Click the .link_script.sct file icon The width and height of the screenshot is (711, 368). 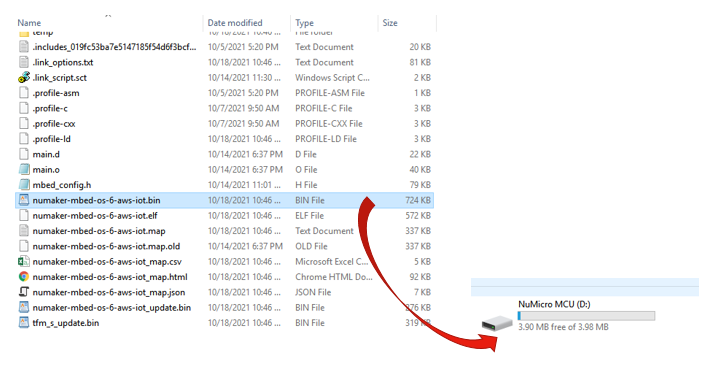(24, 77)
